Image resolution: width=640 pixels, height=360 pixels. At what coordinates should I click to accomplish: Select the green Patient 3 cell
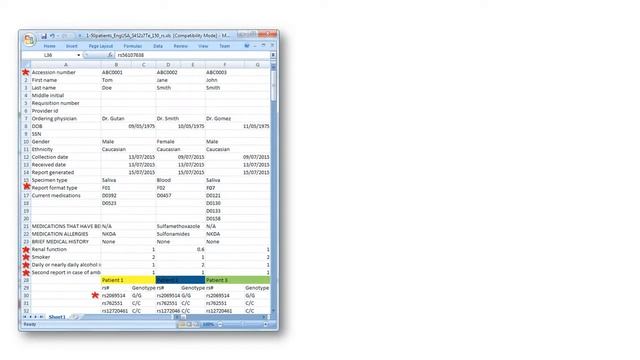click(x=238, y=280)
